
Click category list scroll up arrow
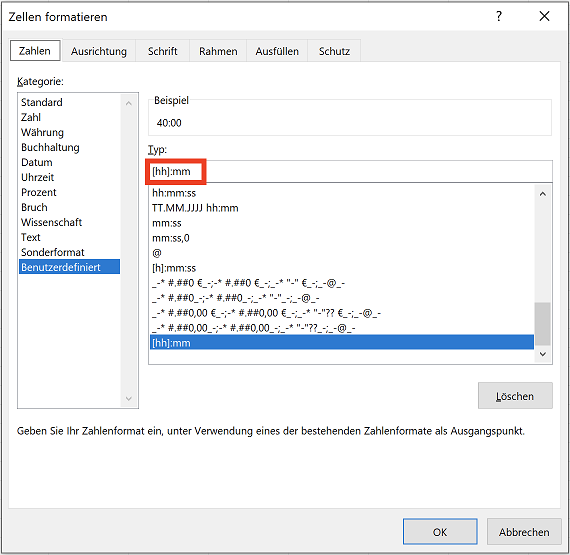[129, 104]
